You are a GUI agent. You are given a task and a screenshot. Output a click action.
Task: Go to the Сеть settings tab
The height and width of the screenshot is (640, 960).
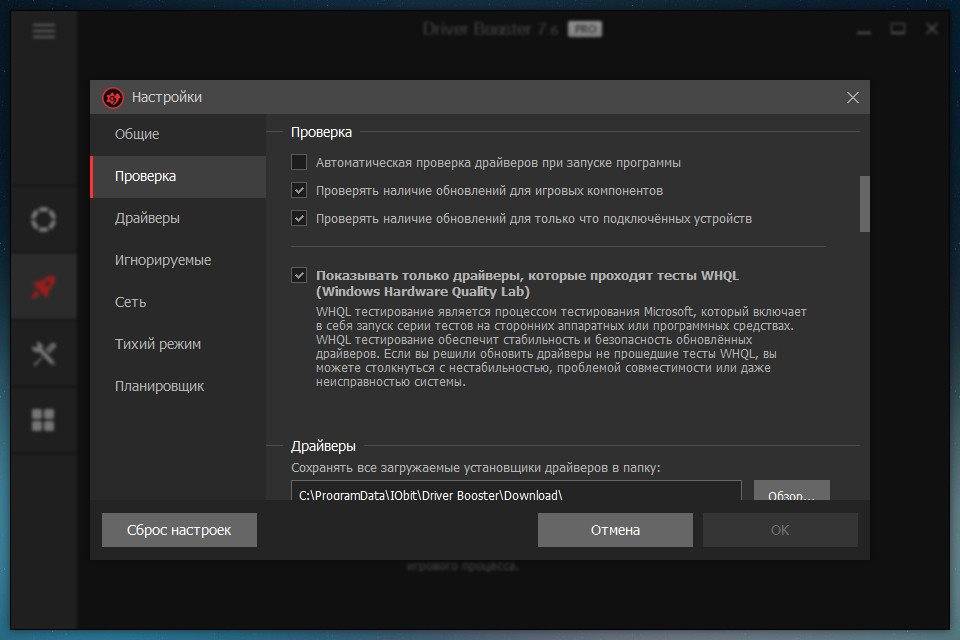coord(131,302)
